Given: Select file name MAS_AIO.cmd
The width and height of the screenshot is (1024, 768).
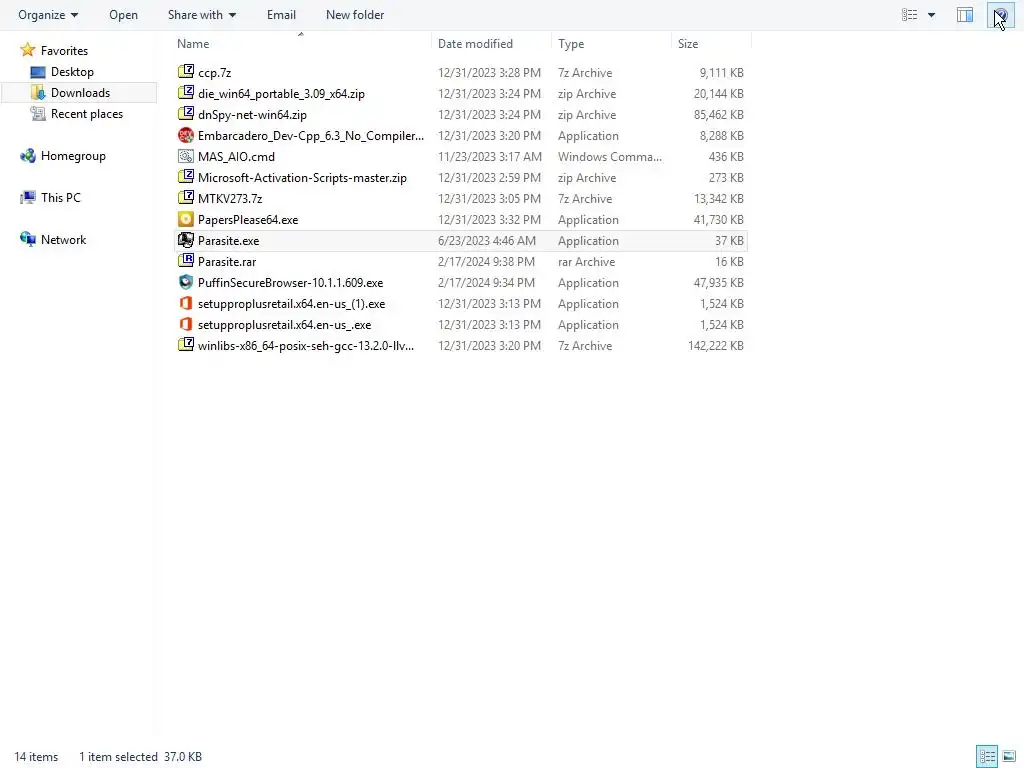Looking at the screenshot, I should click(236, 157).
